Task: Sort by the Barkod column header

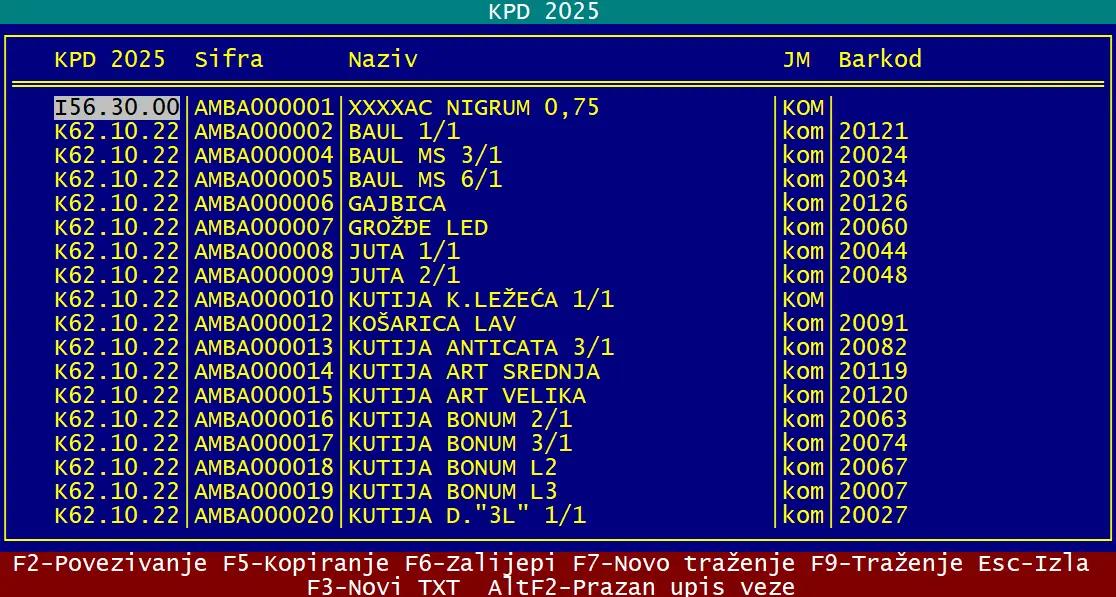Action: (x=881, y=59)
